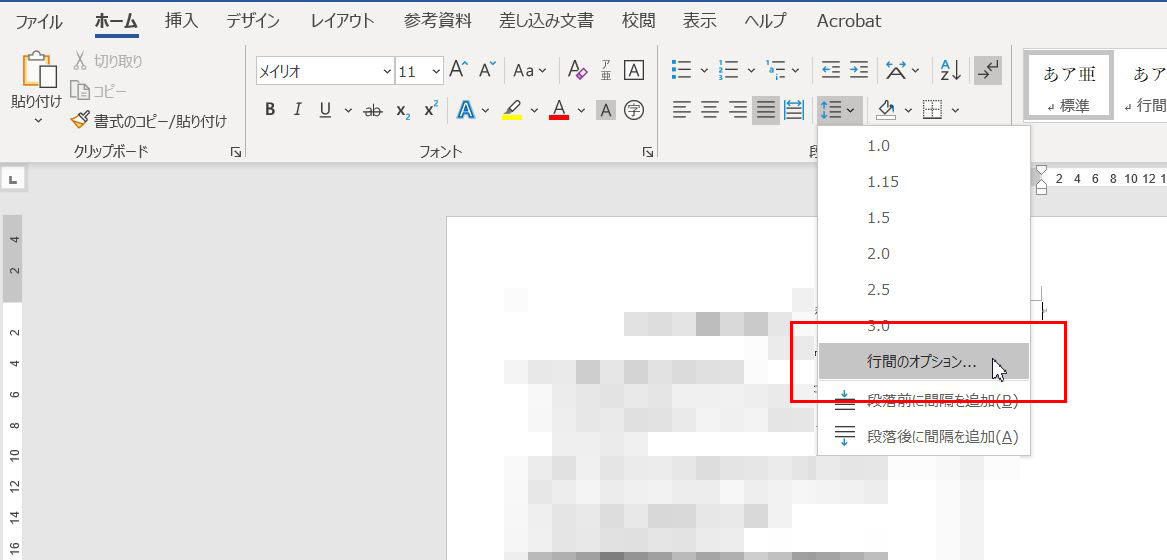Open the font name メイリオ dropdown
This screenshot has height=560, width=1167.
coord(387,72)
